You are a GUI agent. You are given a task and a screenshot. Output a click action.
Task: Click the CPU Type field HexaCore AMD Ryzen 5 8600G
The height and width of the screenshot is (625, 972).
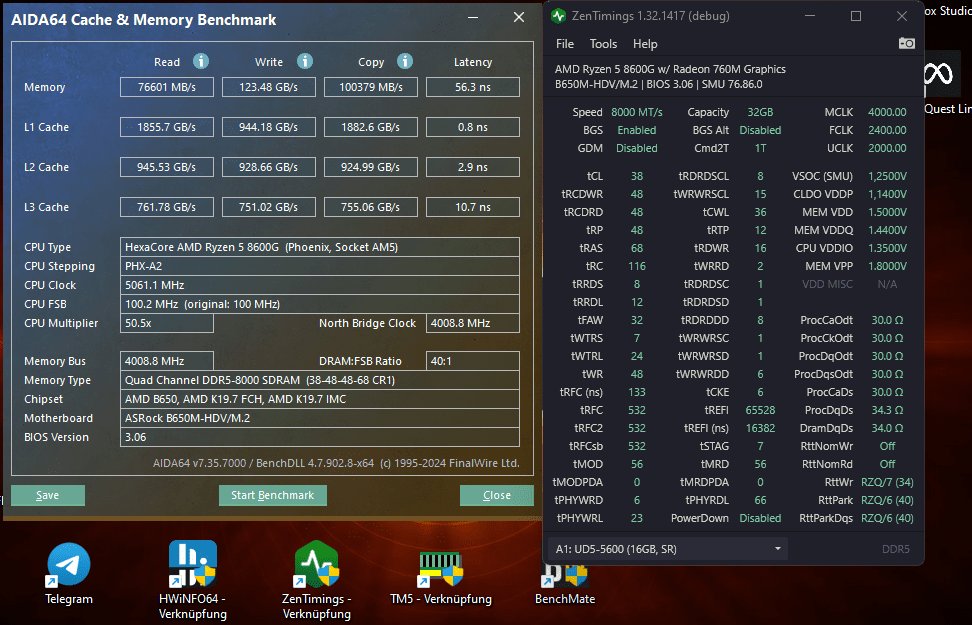tap(320, 247)
